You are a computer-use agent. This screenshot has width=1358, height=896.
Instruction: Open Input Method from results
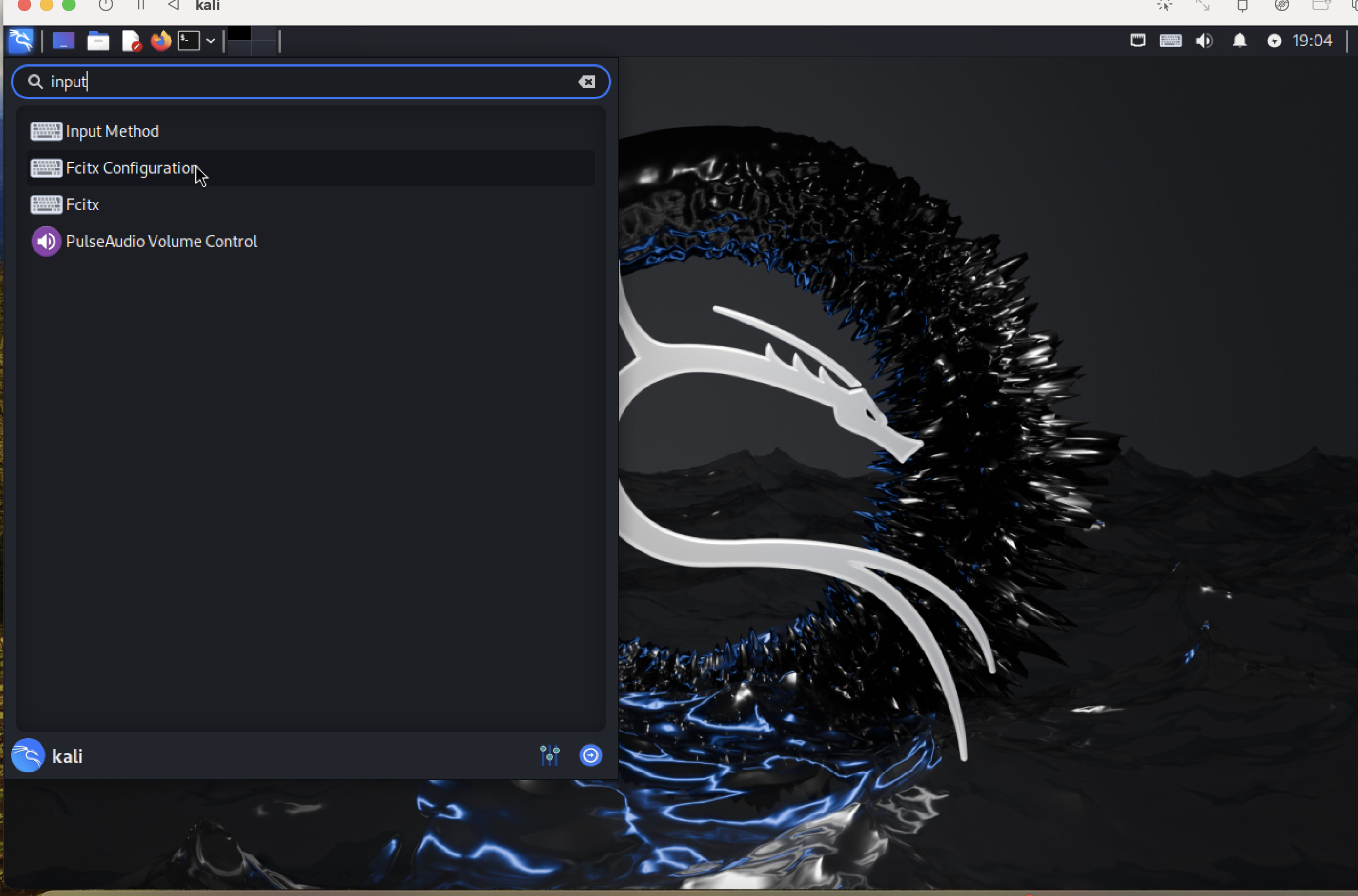pyautogui.click(x=312, y=131)
